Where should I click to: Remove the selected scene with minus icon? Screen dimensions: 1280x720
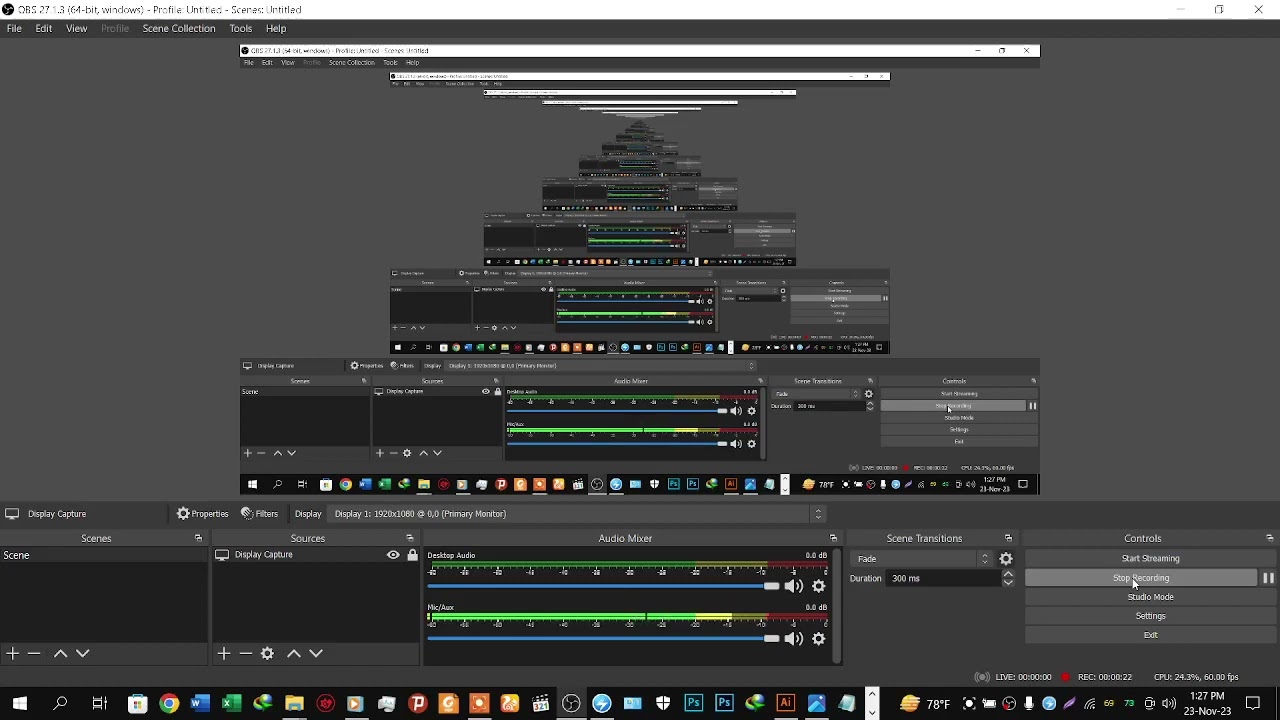(34, 653)
